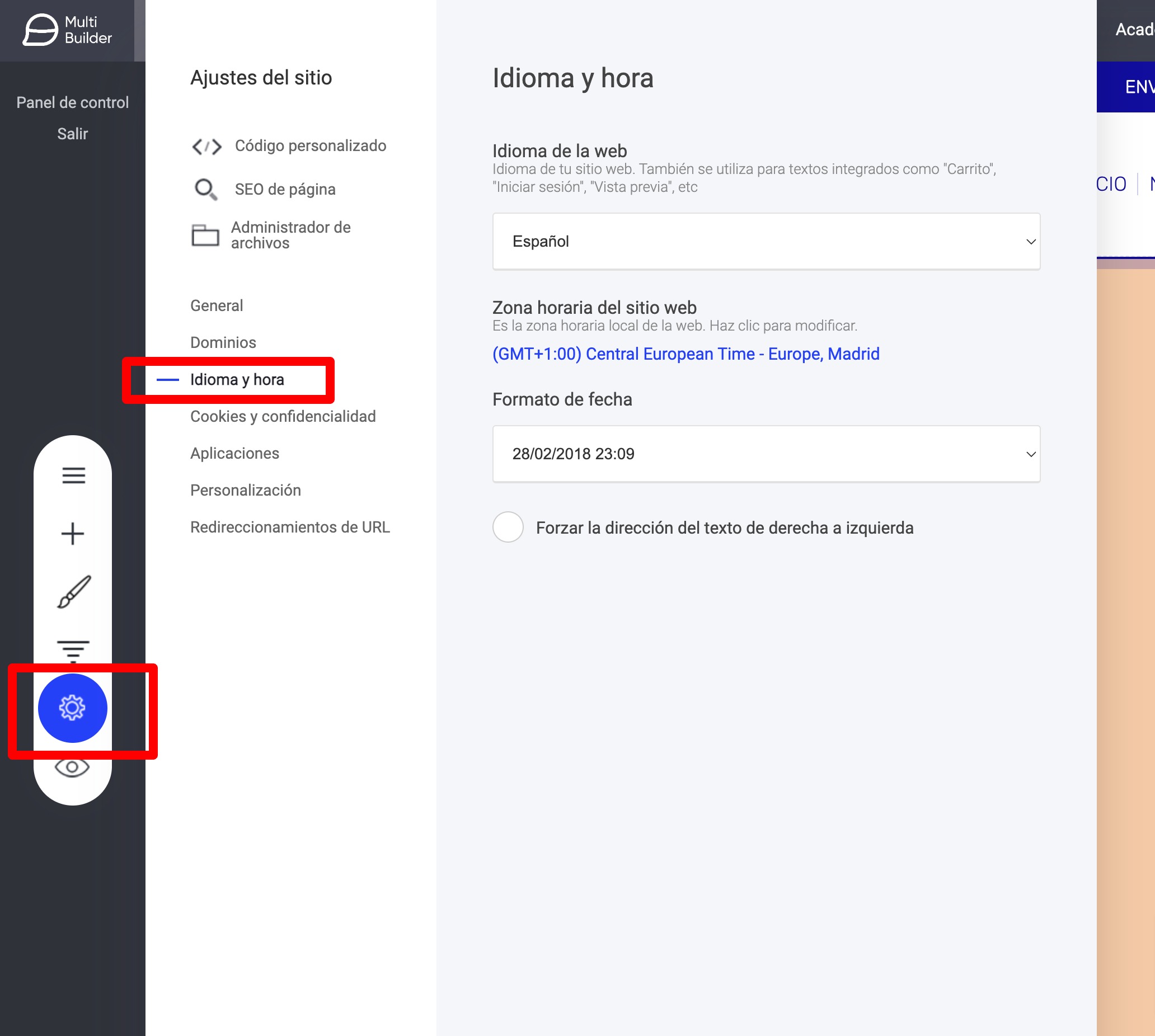
Task: Enable forced right-to-left text direction
Action: tap(508, 527)
